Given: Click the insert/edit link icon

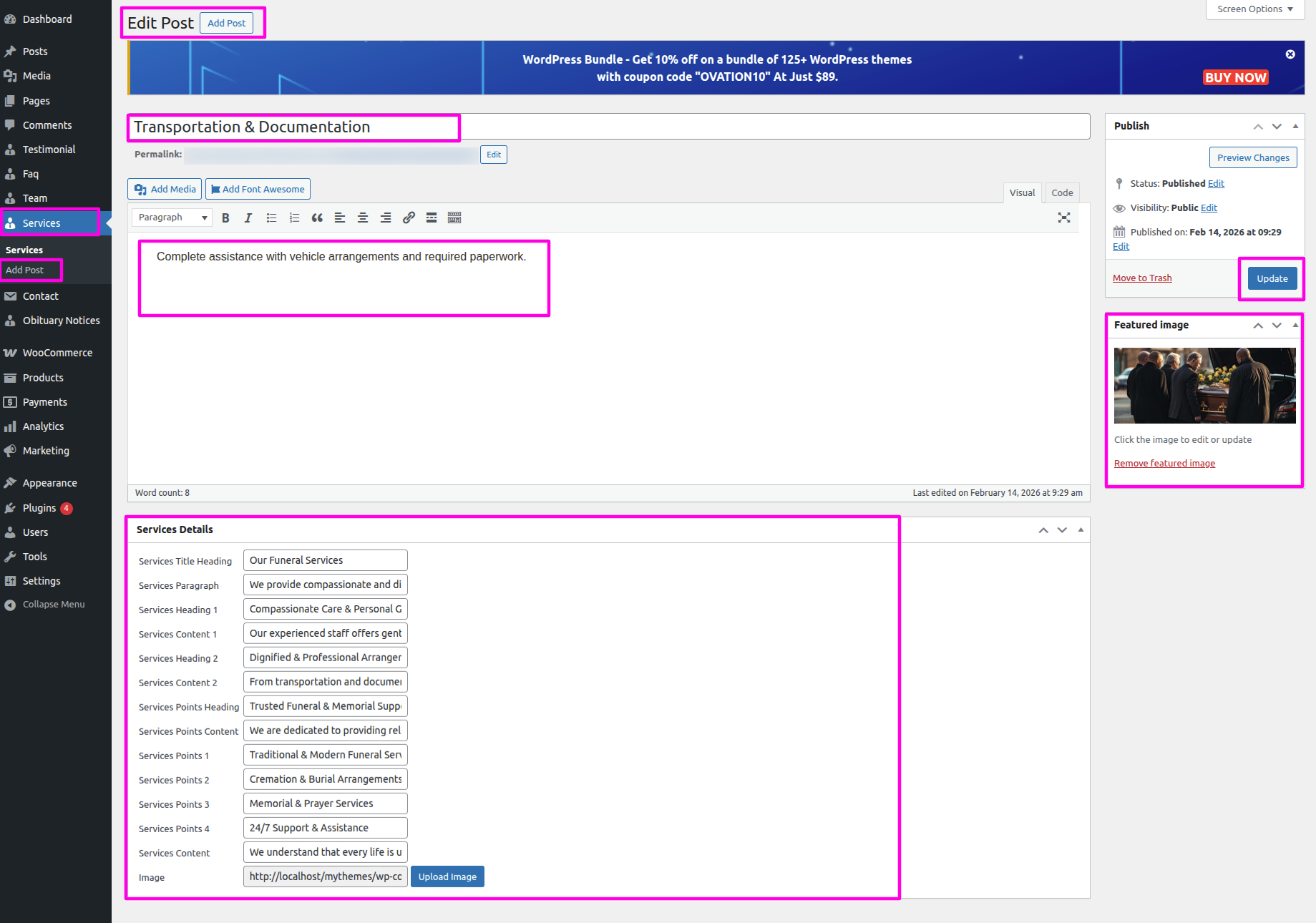Looking at the screenshot, I should [x=409, y=218].
